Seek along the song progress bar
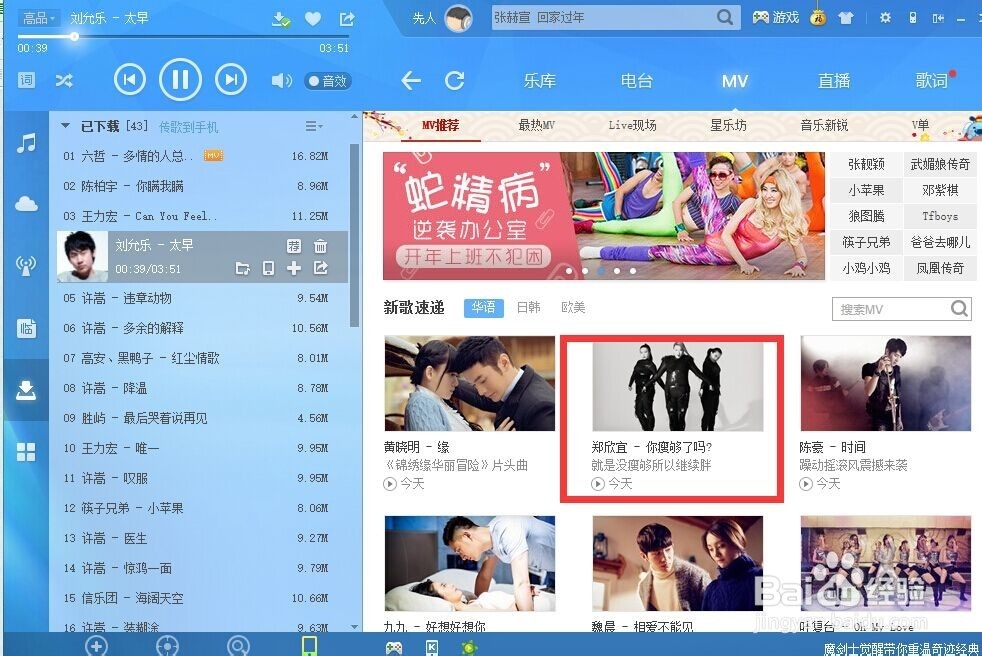This screenshot has width=982, height=656. [x=183, y=36]
